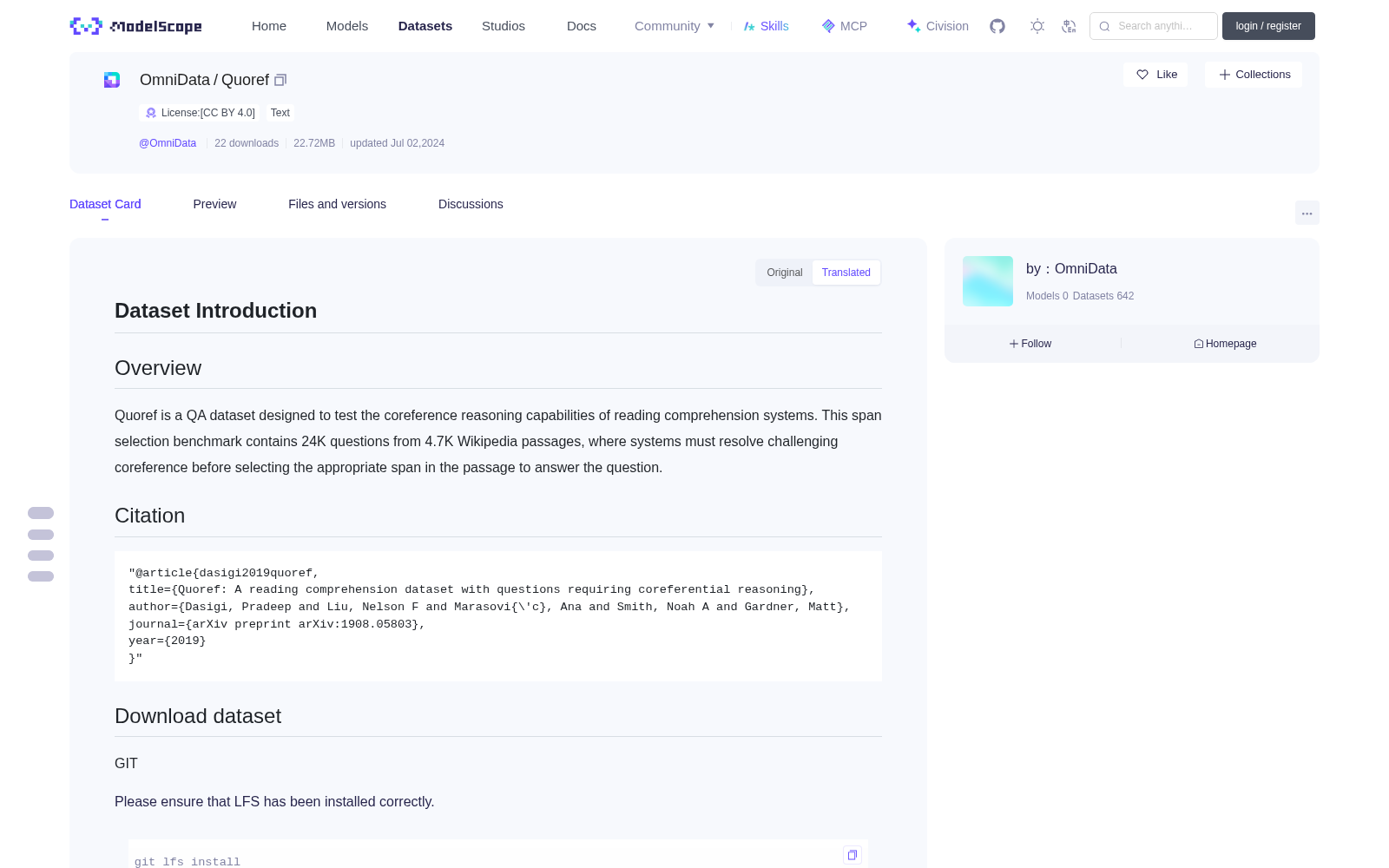
Task: Copy the git lfs install code block
Action: [x=852, y=855]
